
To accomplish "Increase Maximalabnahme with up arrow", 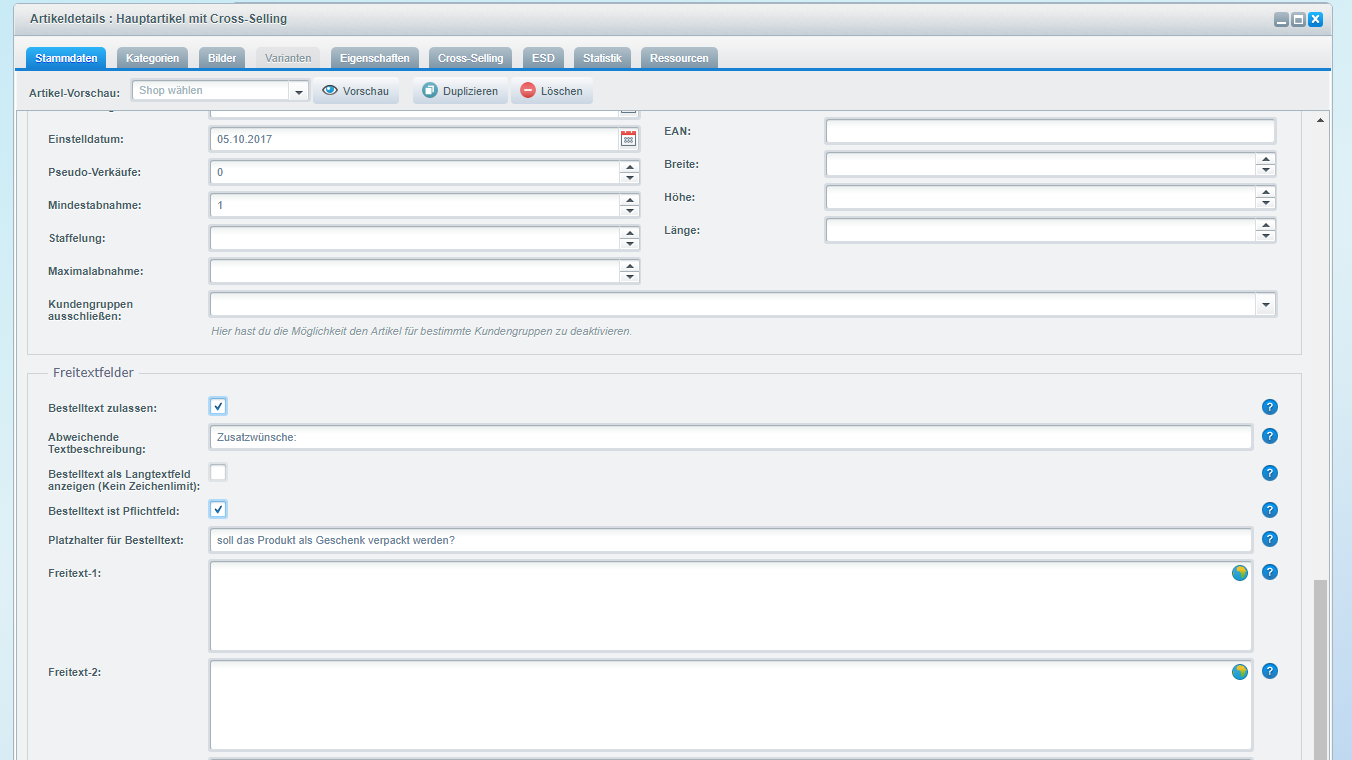I will point(629,266).
